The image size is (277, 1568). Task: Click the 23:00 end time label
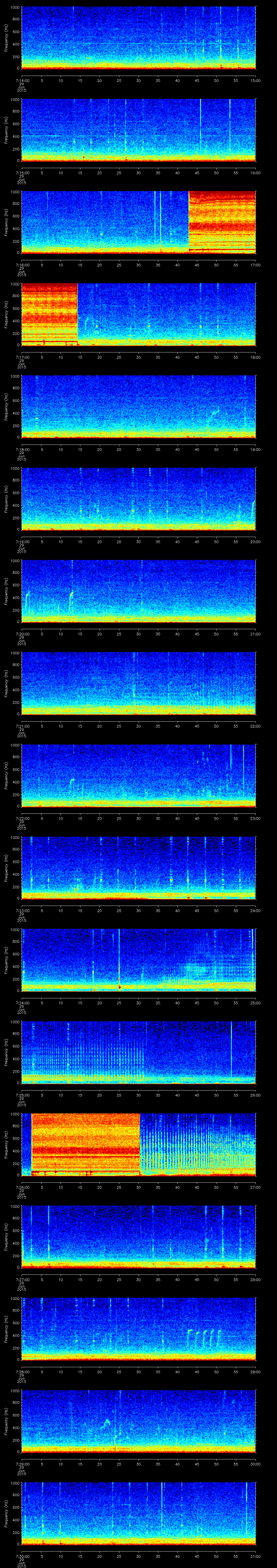point(255,819)
